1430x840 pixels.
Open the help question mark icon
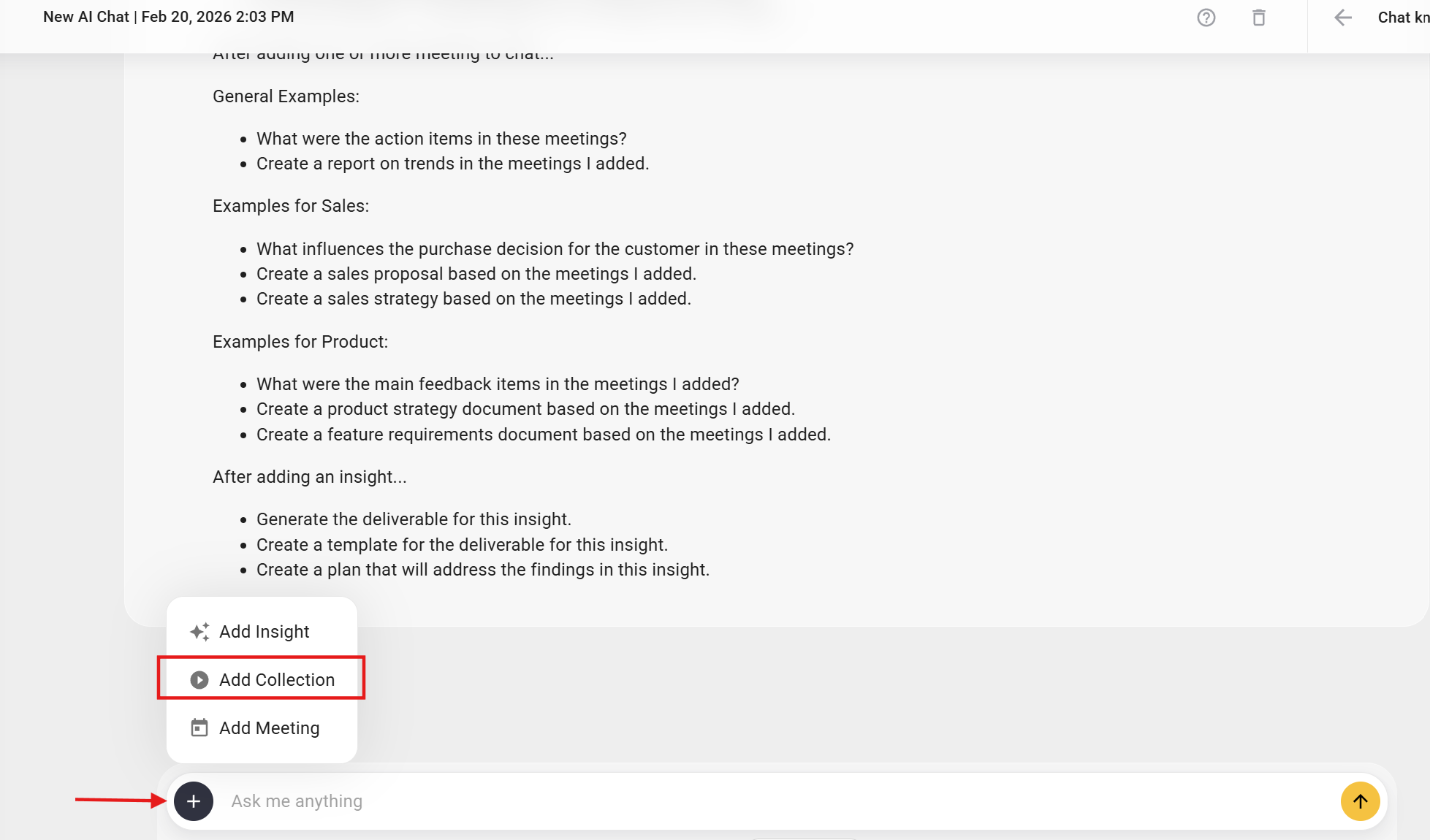[x=1206, y=18]
